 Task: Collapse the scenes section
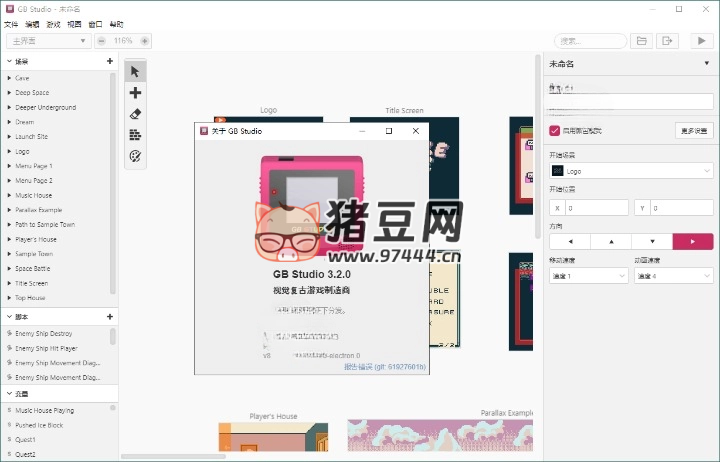click(9, 61)
